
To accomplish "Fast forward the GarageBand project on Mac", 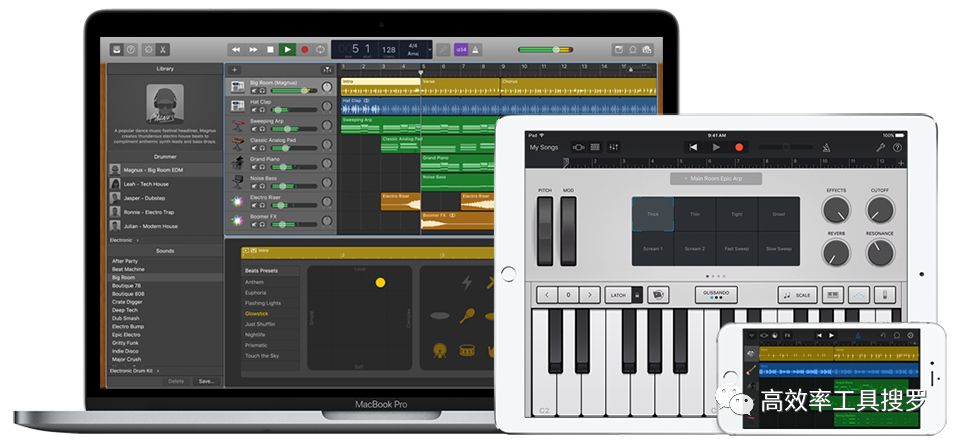I will (253, 50).
